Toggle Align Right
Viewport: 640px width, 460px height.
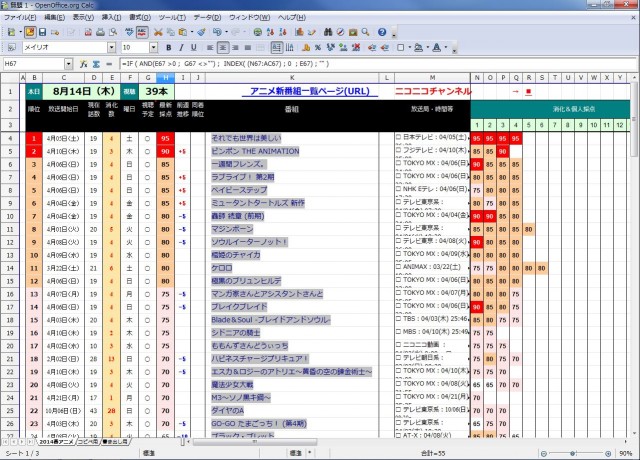tap(236, 48)
